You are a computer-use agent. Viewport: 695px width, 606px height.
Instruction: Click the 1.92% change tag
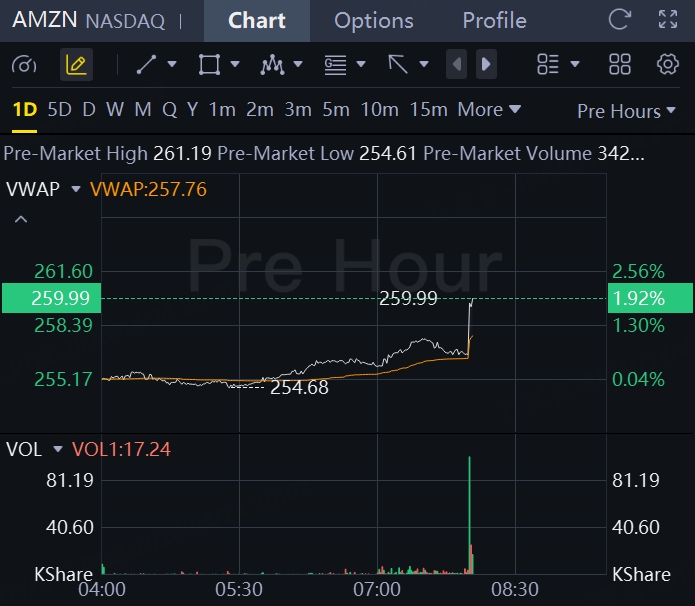[x=650, y=298]
